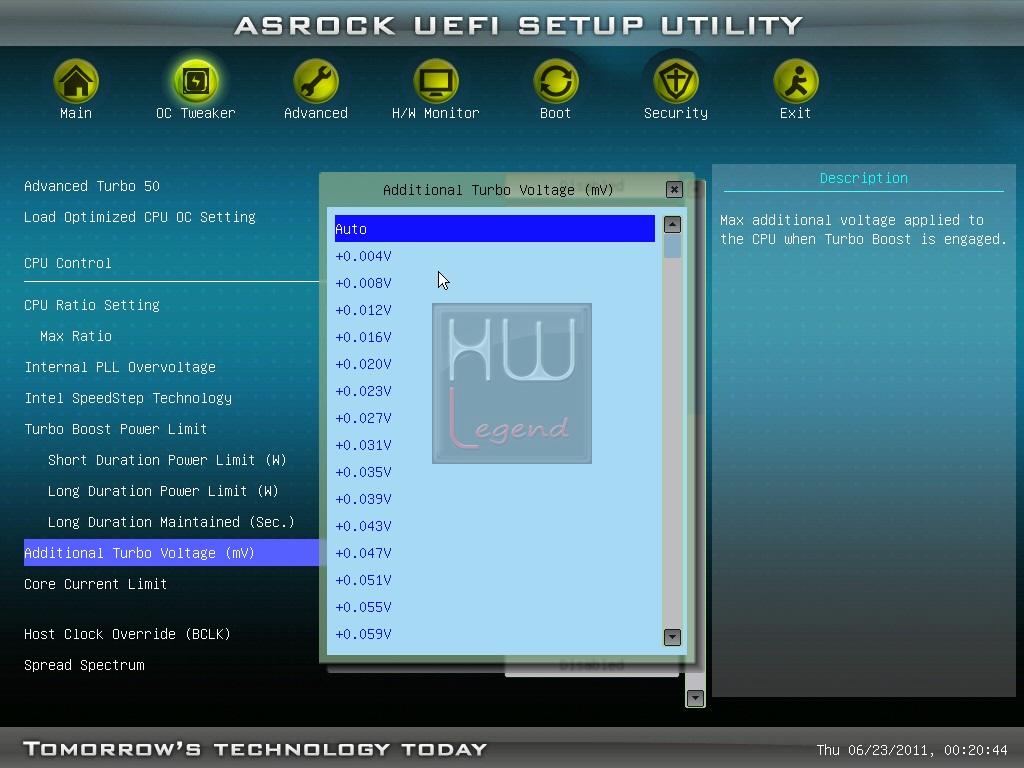Go to the Boot refresh icon
Screen dimensions: 1024x768
[555, 82]
